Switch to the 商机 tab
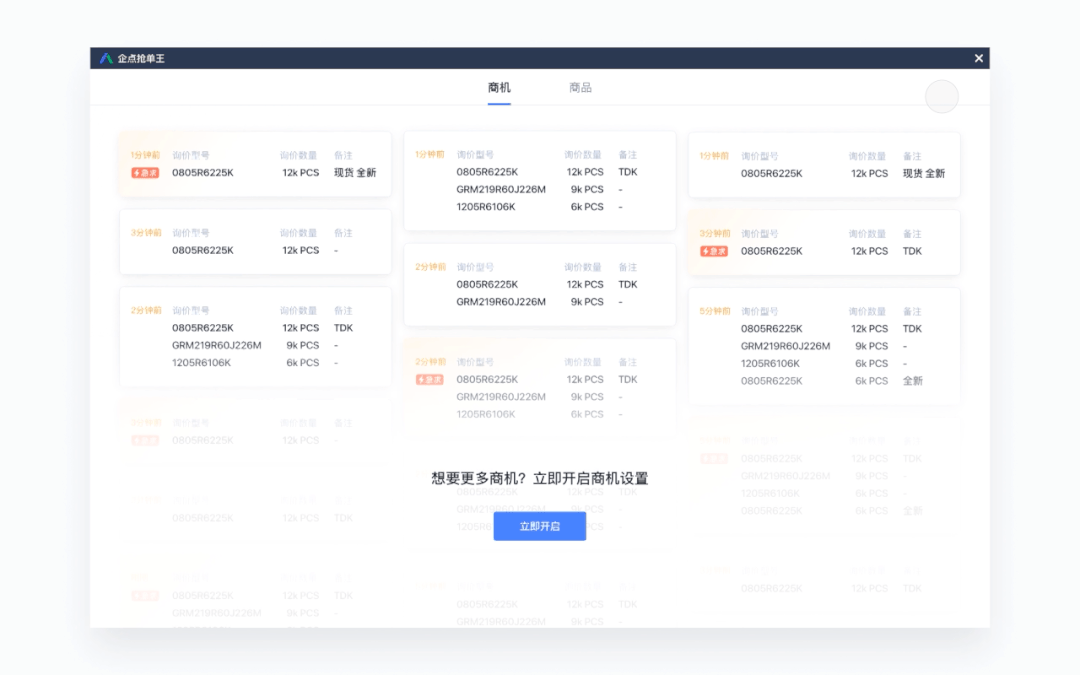The height and width of the screenshot is (675, 1080). pyautogui.click(x=499, y=87)
